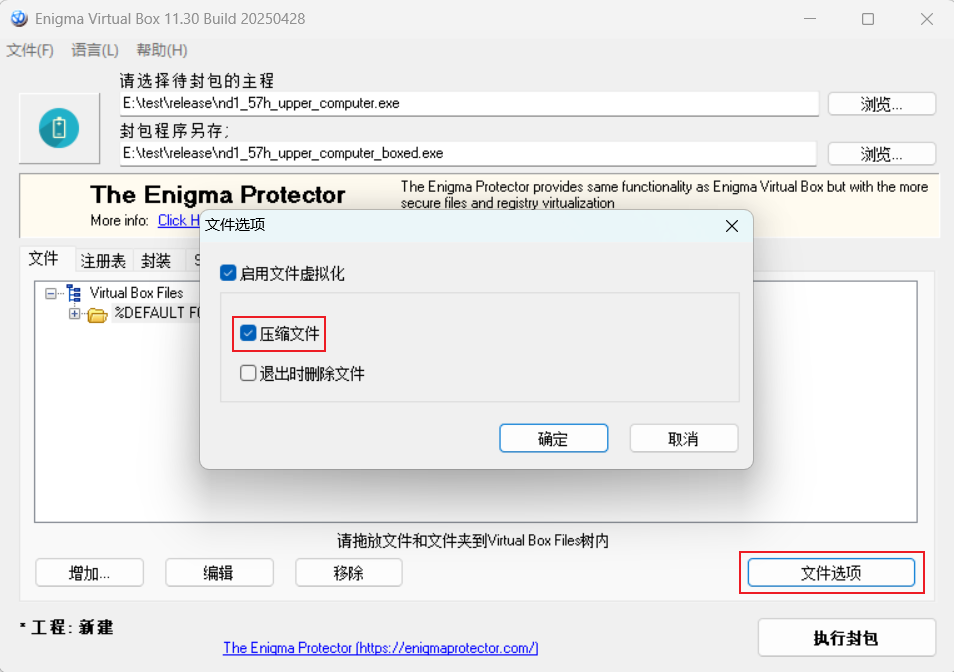Click the Virtual Box Files tree root icon

(x=74, y=293)
